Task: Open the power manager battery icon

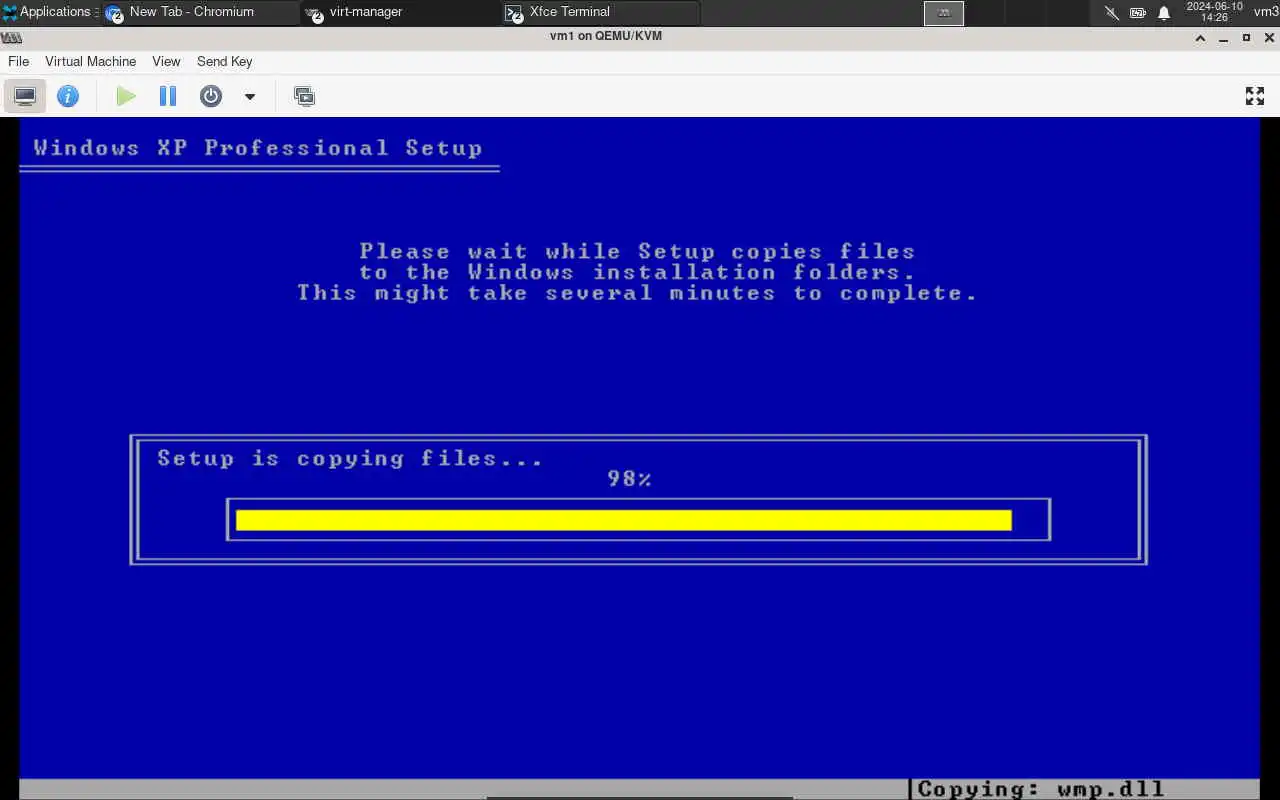Action: pos(1138,13)
